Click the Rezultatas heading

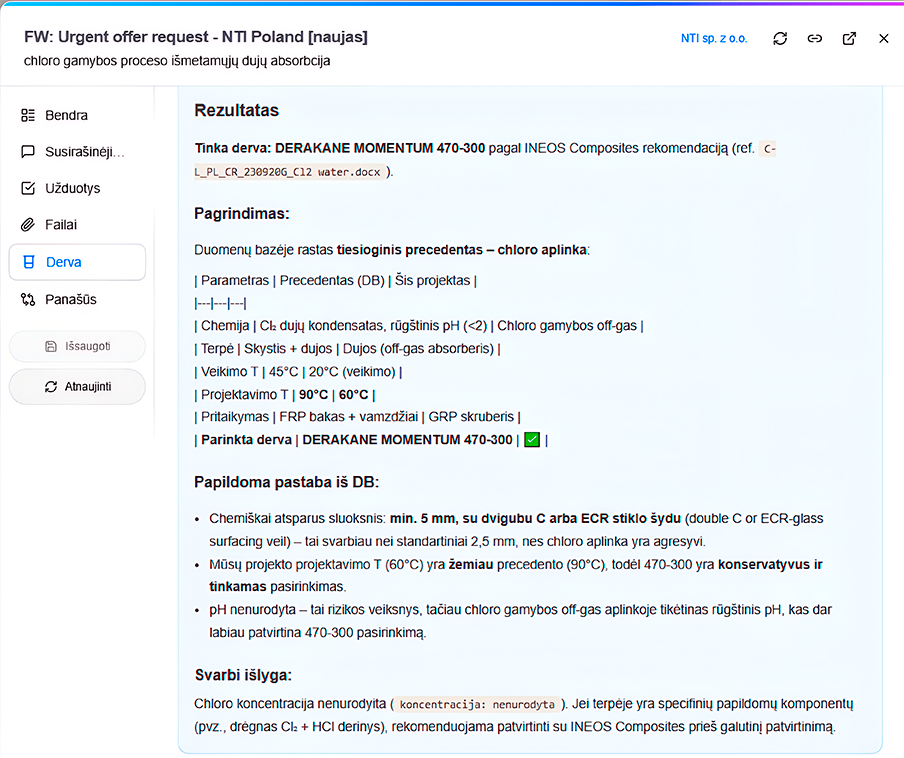236,110
